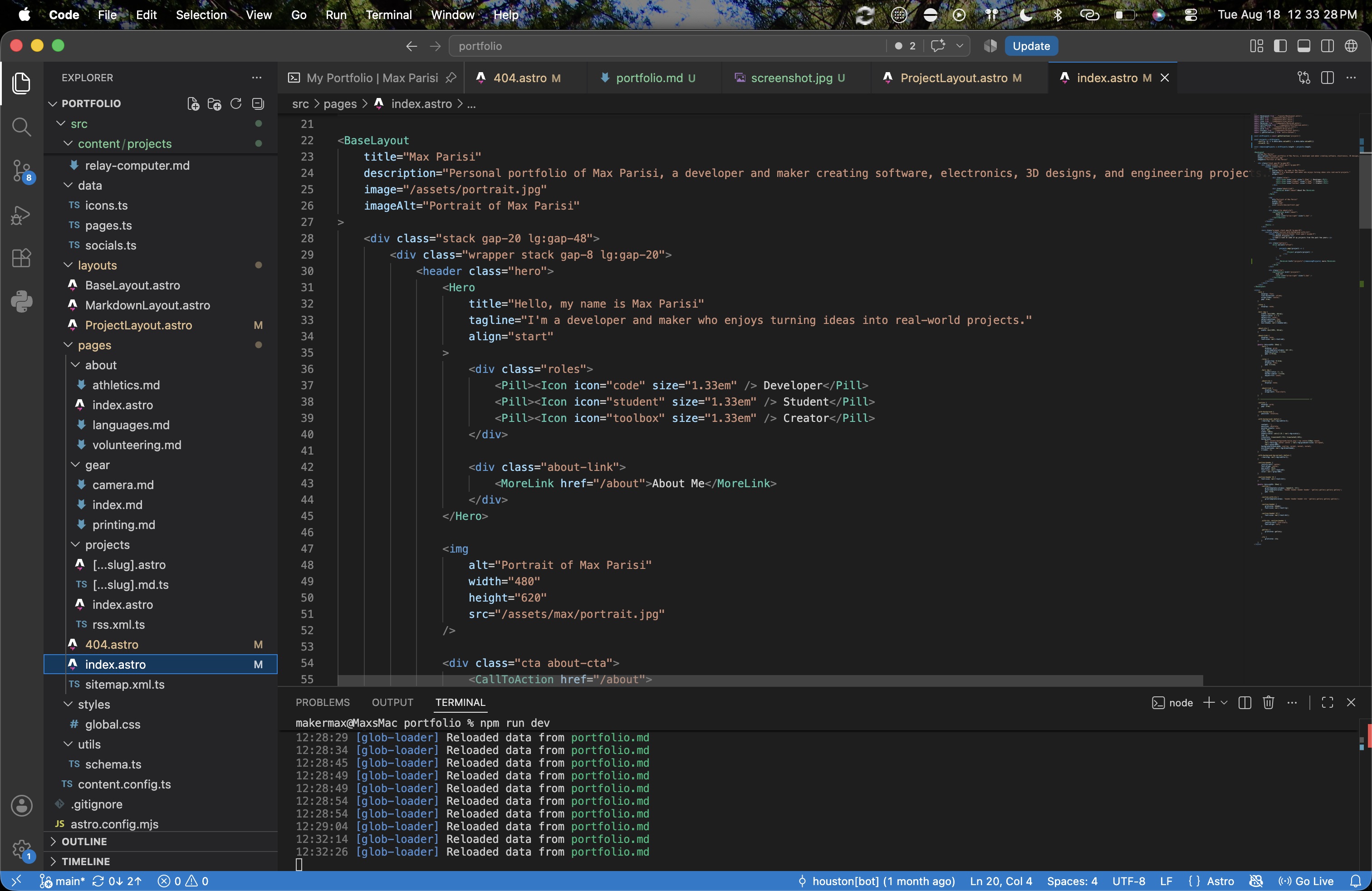
Task: Open the Run and Debug view
Action: click(x=21, y=215)
